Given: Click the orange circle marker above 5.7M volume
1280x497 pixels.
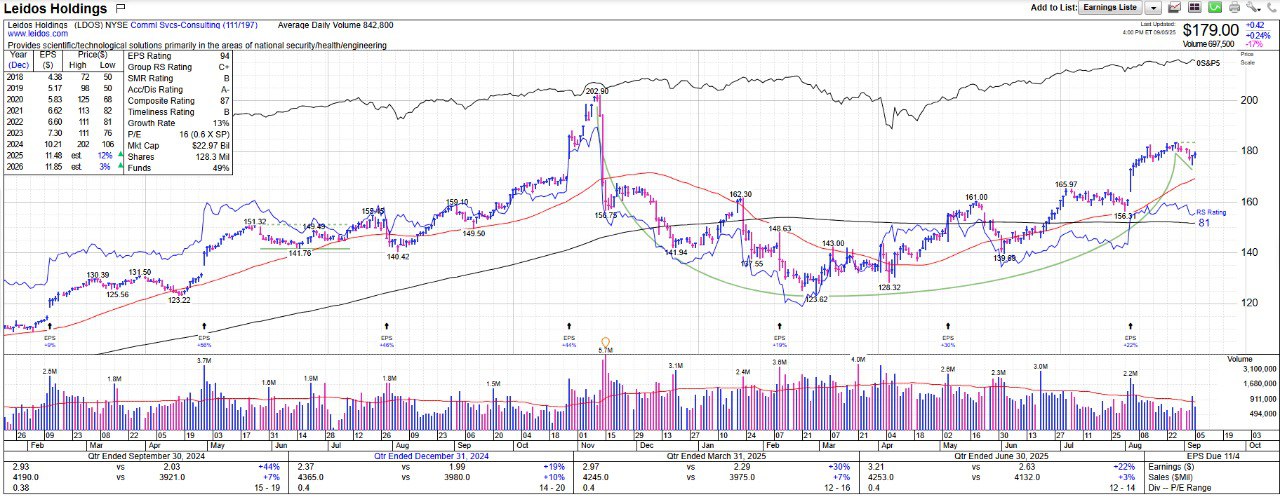Looking at the screenshot, I should 604,340.
